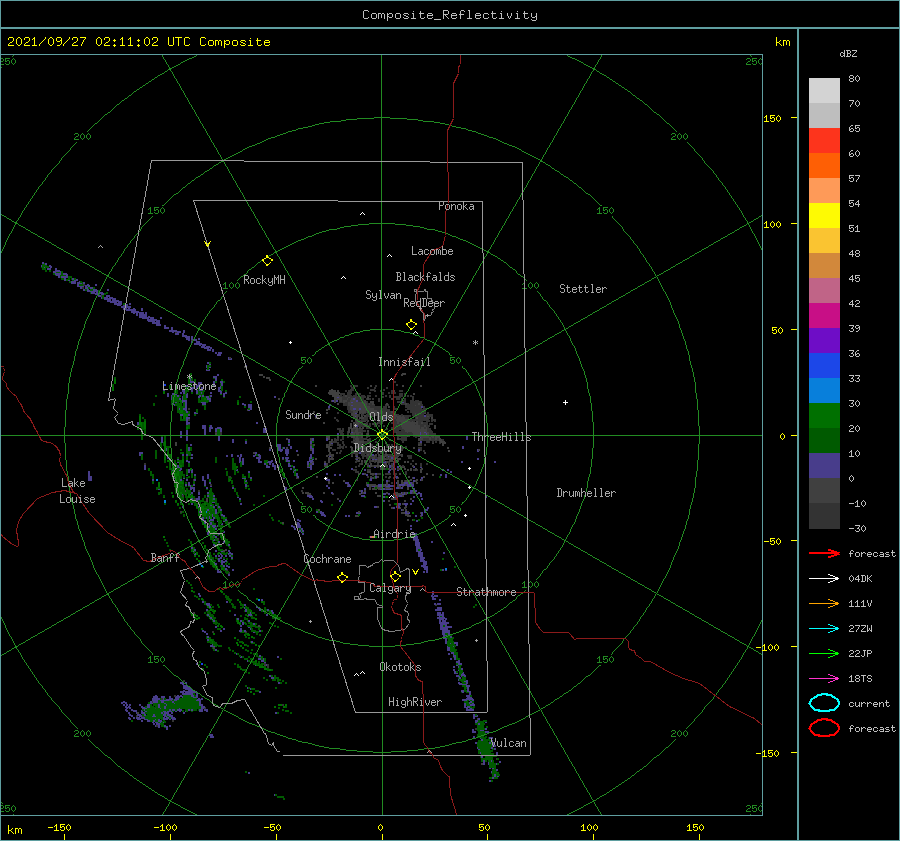Click the RedDeer city label
The image size is (900, 841).
(x=424, y=303)
